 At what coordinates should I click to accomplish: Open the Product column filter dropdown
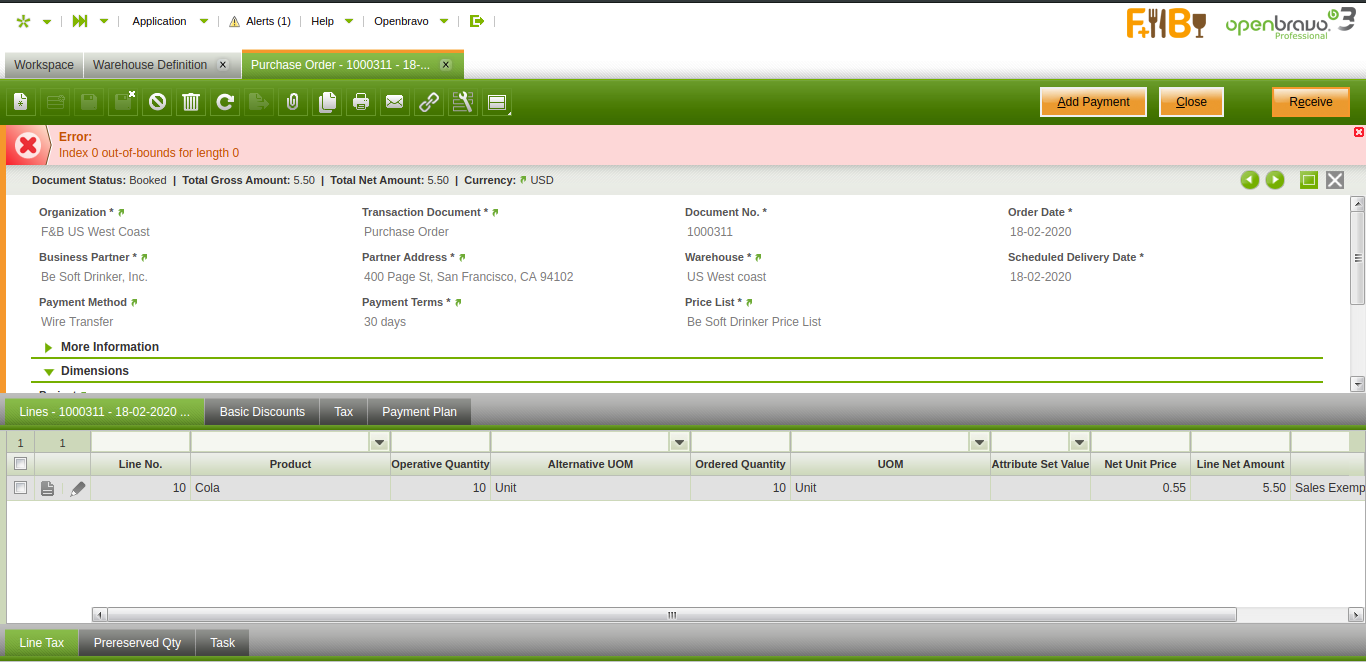(379, 442)
